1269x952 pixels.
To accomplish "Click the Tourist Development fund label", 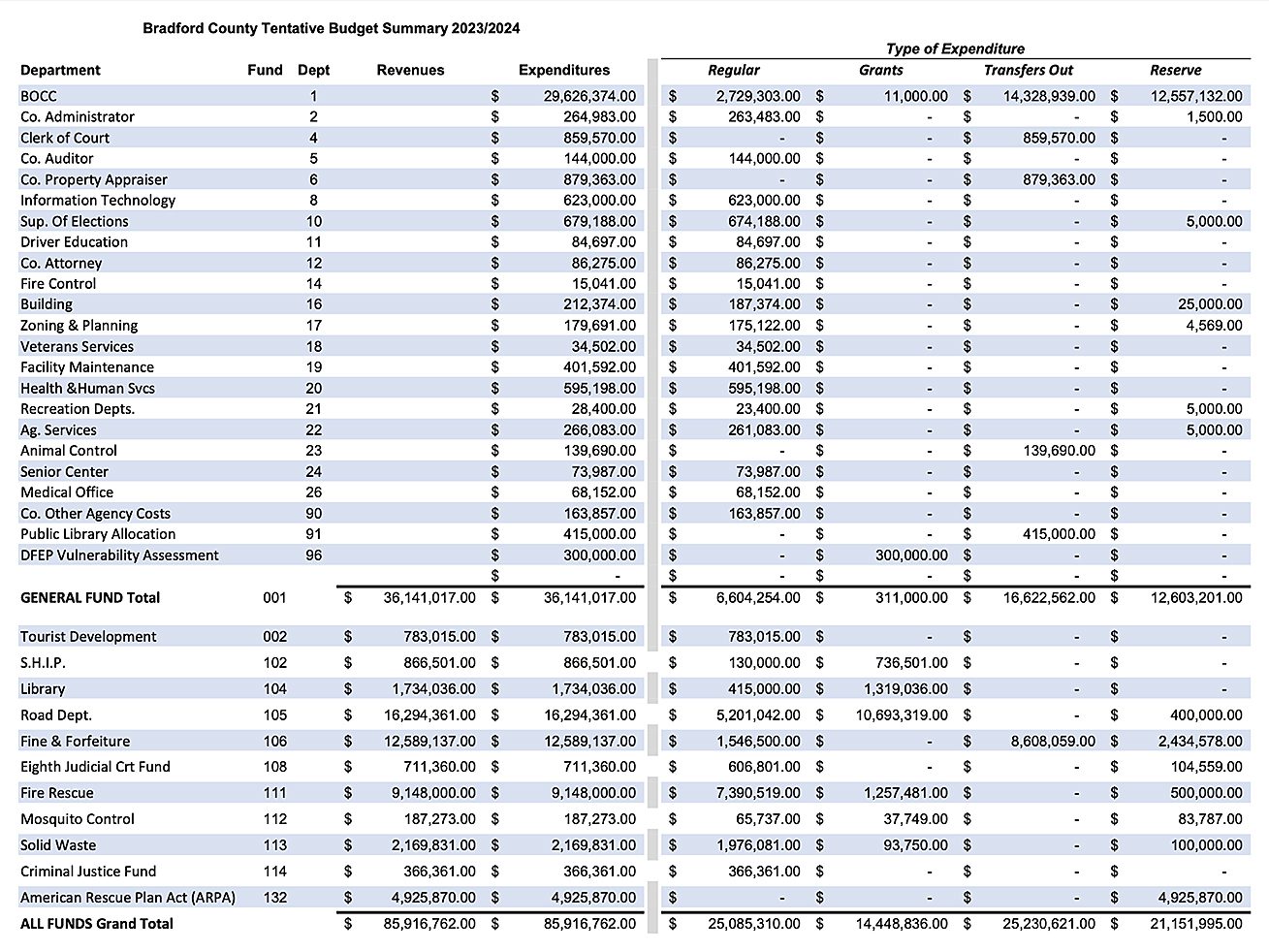I will pos(88,637).
